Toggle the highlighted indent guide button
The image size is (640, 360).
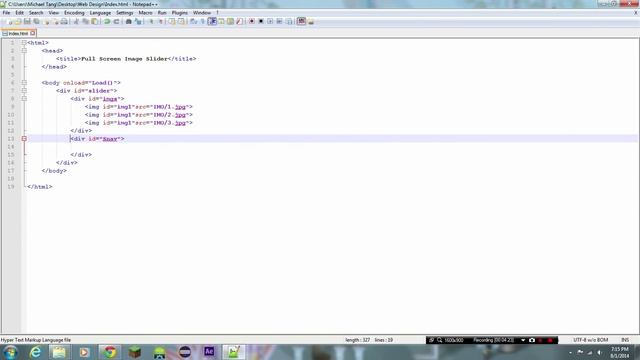(x=212, y=21)
